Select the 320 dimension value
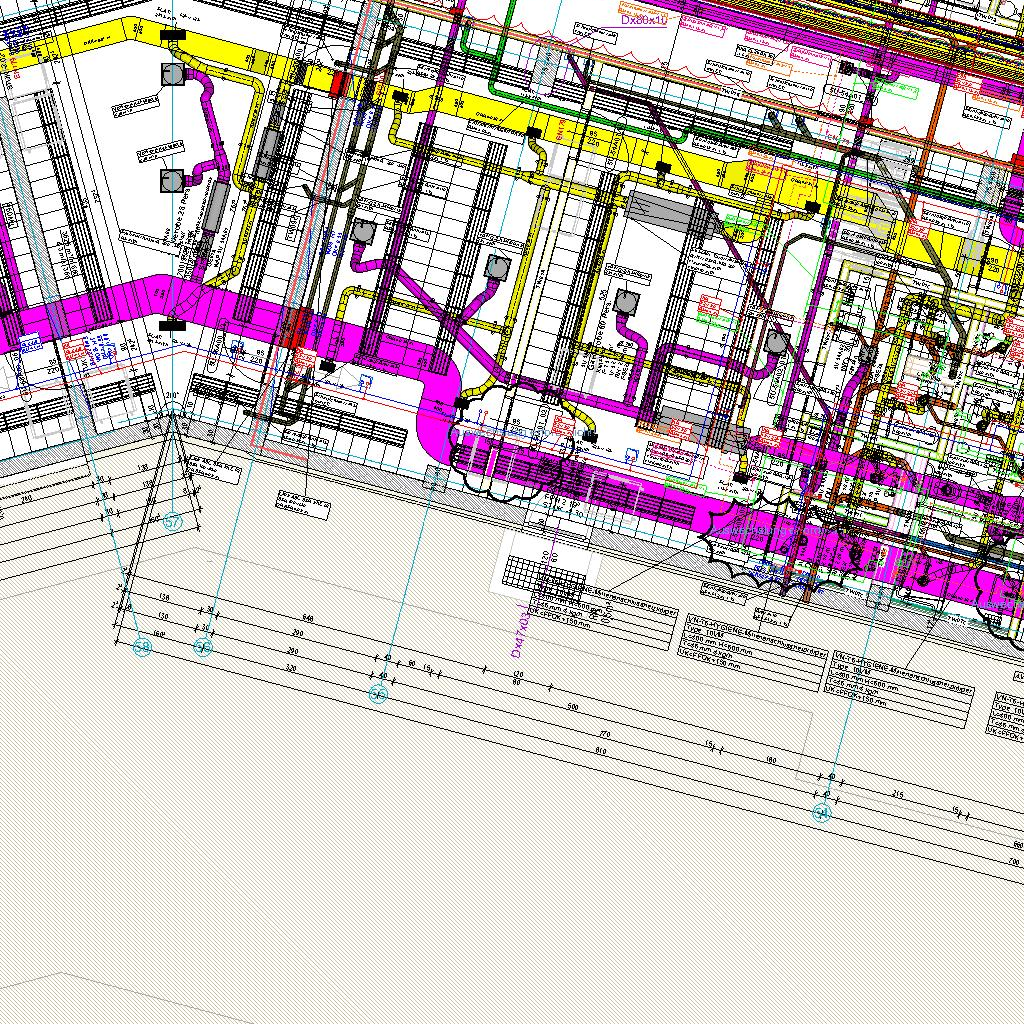Viewport: 1024px width, 1024px height. click(x=291, y=666)
